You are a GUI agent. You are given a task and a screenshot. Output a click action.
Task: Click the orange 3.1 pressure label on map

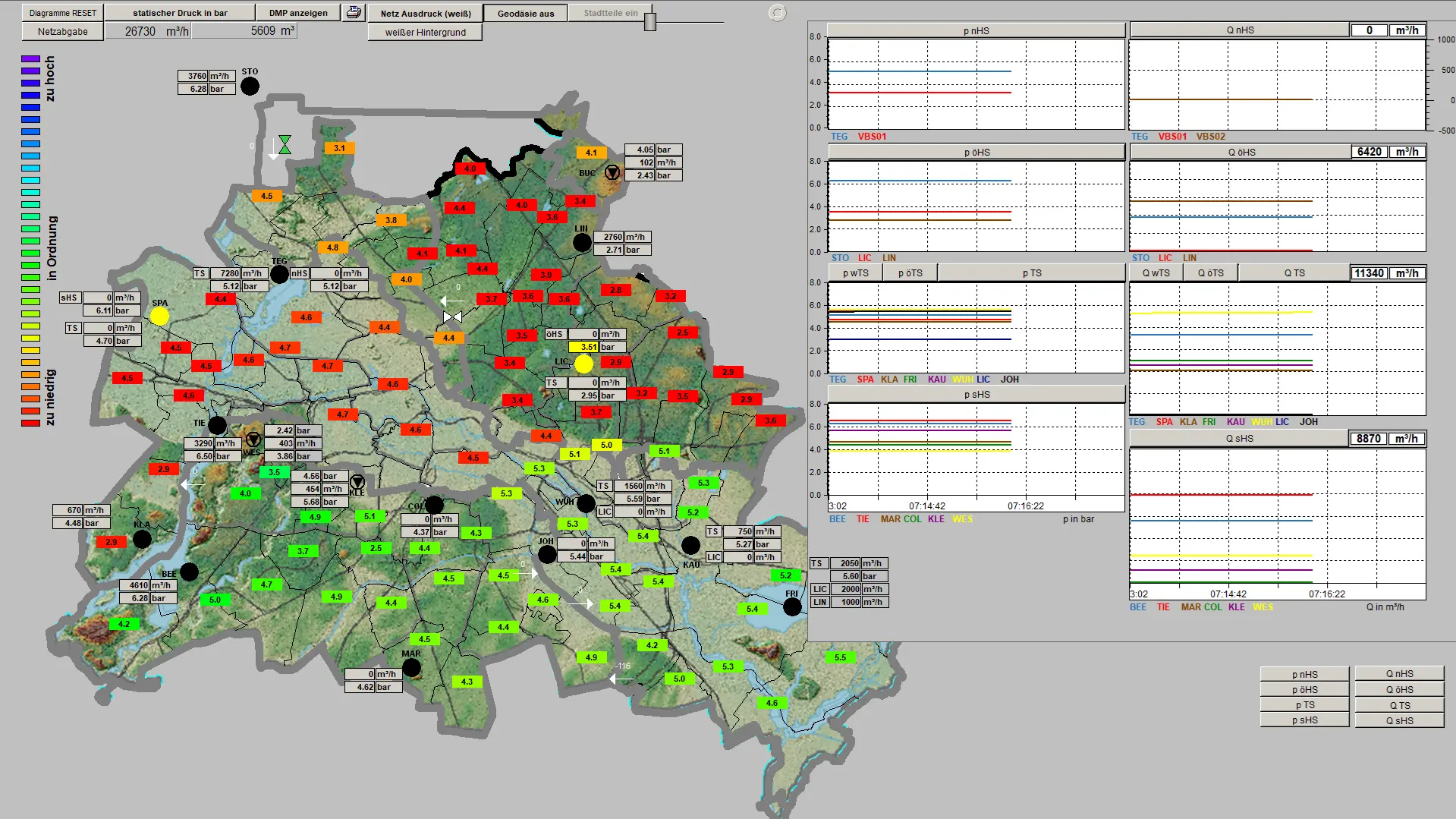pyautogui.click(x=339, y=148)
